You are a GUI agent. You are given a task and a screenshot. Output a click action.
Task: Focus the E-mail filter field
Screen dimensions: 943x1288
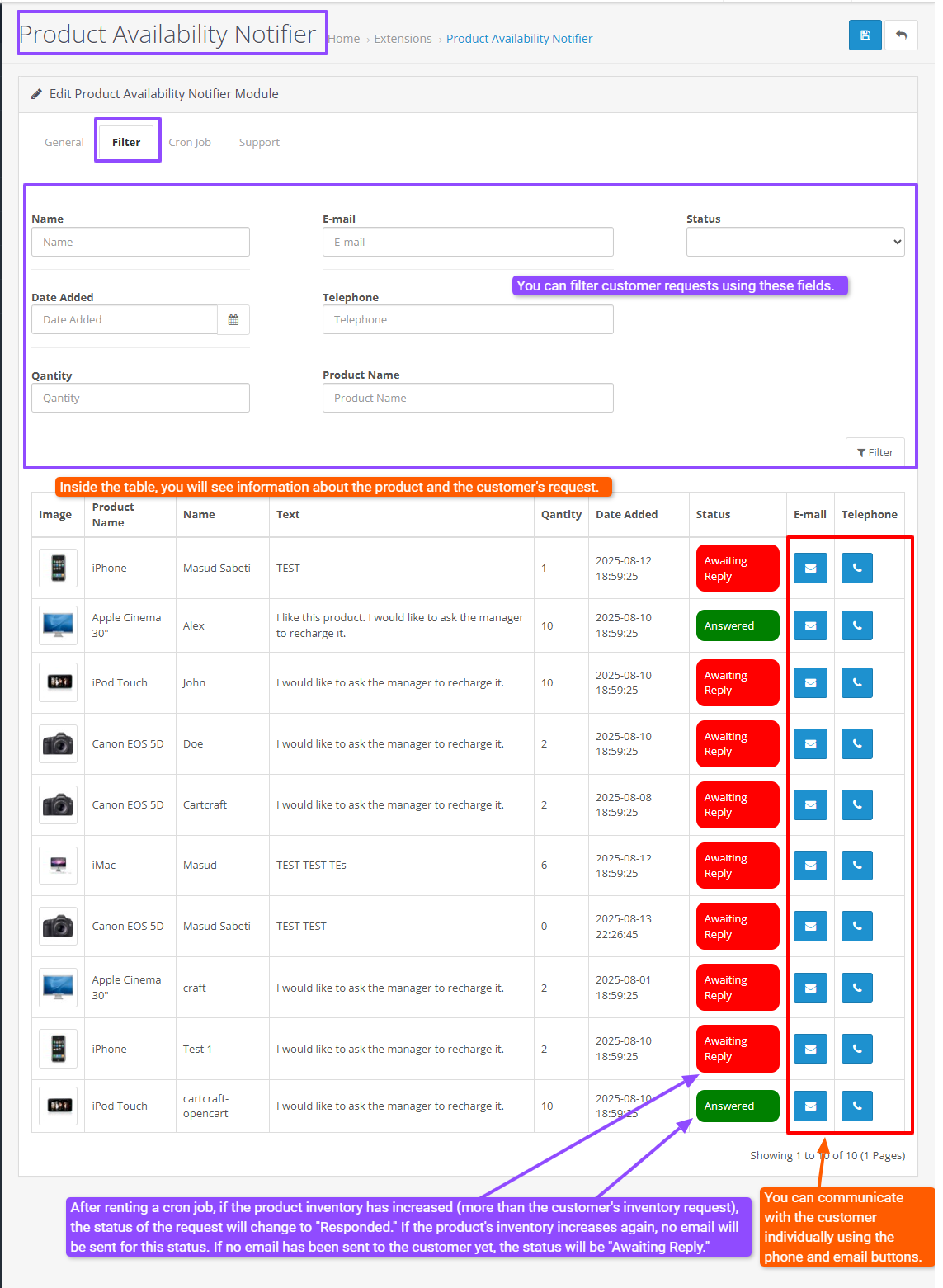pyautogui.click(x=467, y=243)
